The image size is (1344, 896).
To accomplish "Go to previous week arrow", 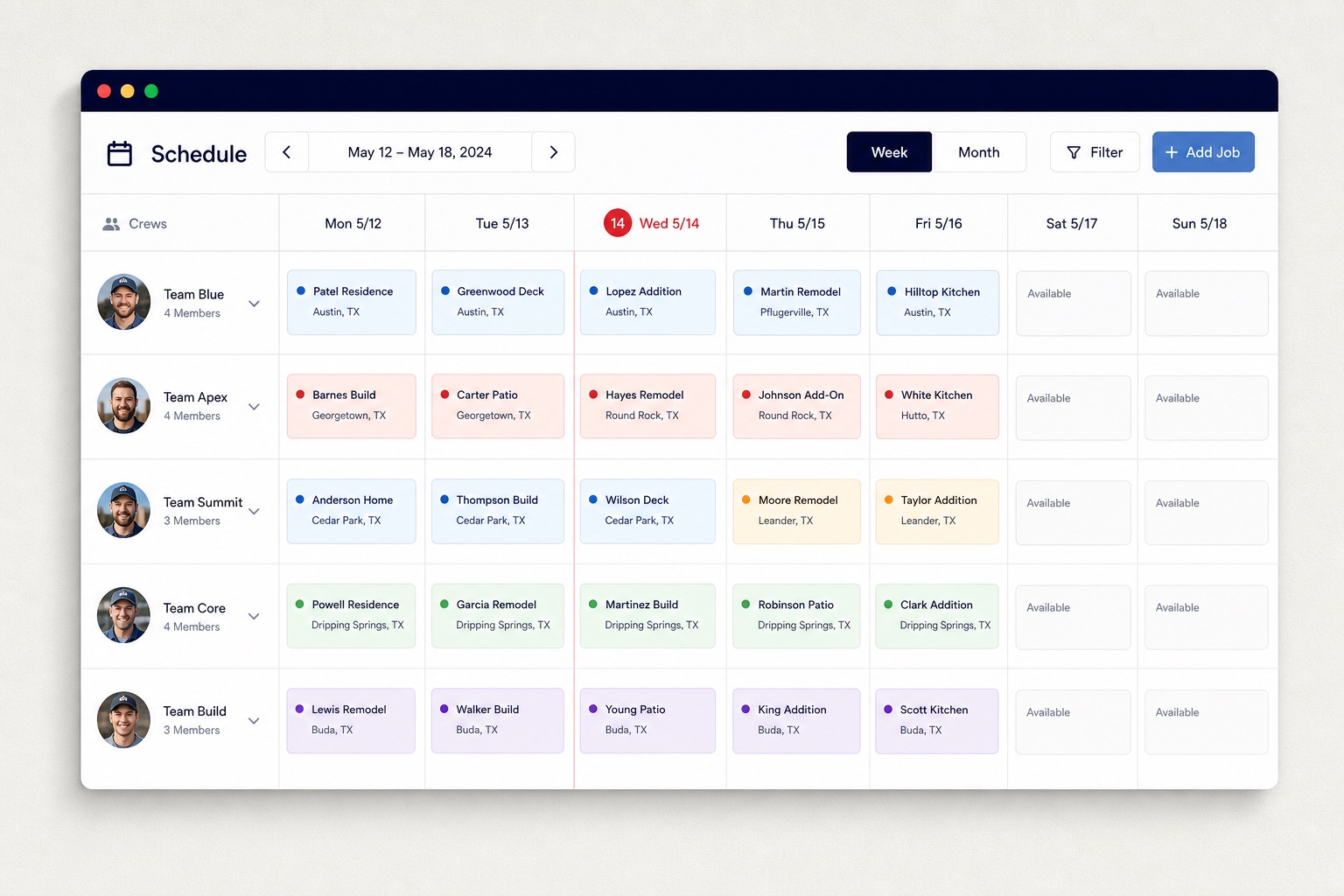I will click(286, 152).
